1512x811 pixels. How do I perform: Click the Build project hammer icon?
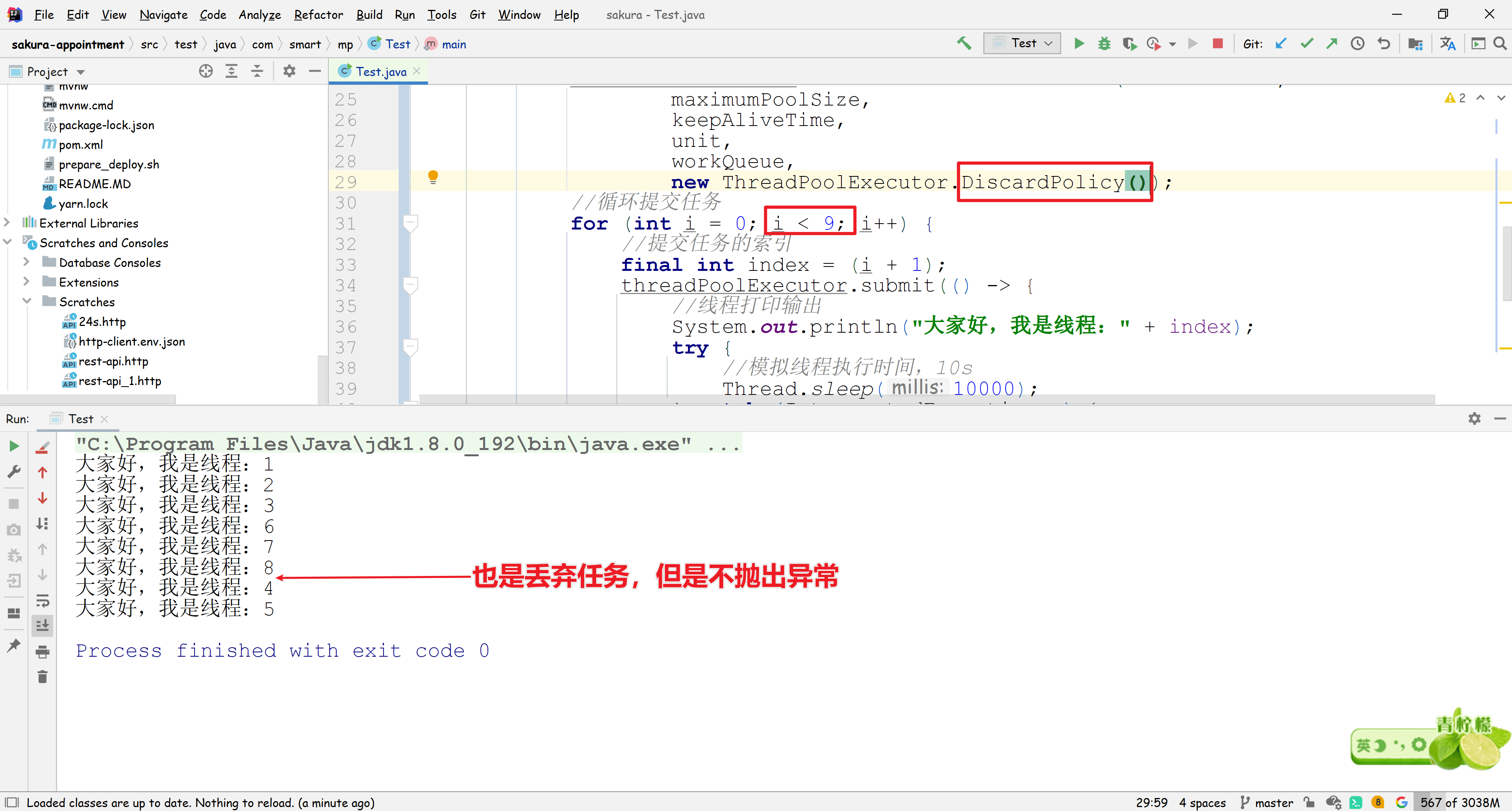pos(964,43)
